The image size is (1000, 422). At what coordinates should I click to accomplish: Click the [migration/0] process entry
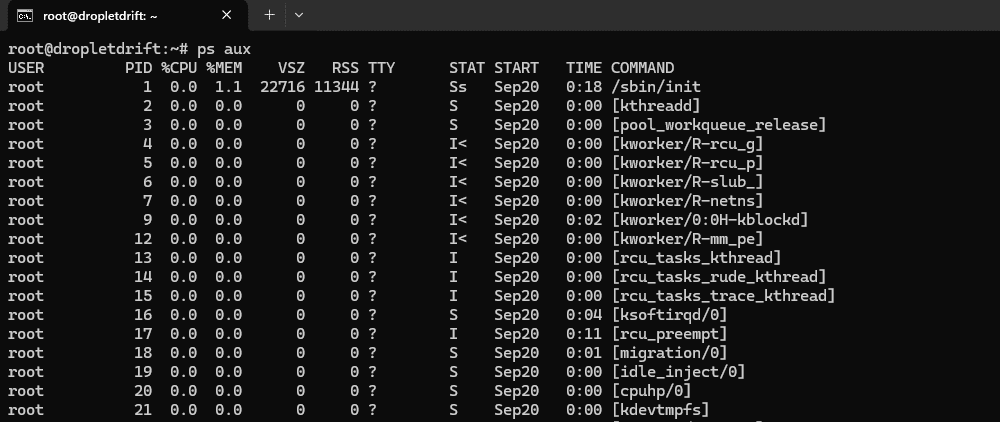tap(669, 353)
